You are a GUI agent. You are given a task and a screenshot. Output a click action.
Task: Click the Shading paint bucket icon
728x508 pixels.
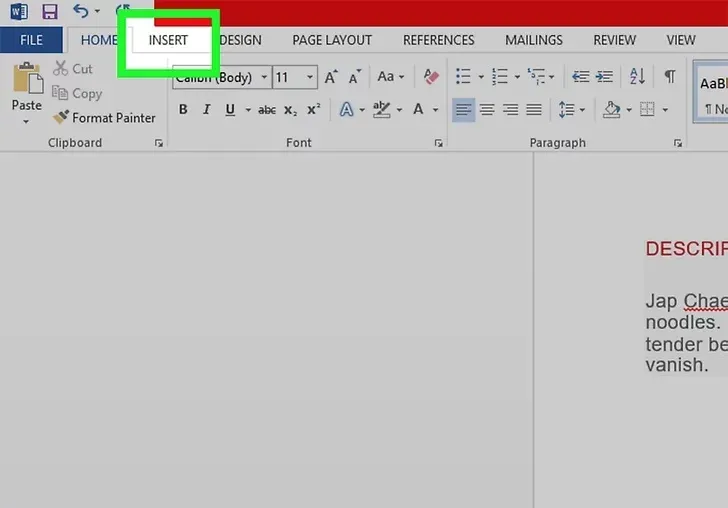611,110
